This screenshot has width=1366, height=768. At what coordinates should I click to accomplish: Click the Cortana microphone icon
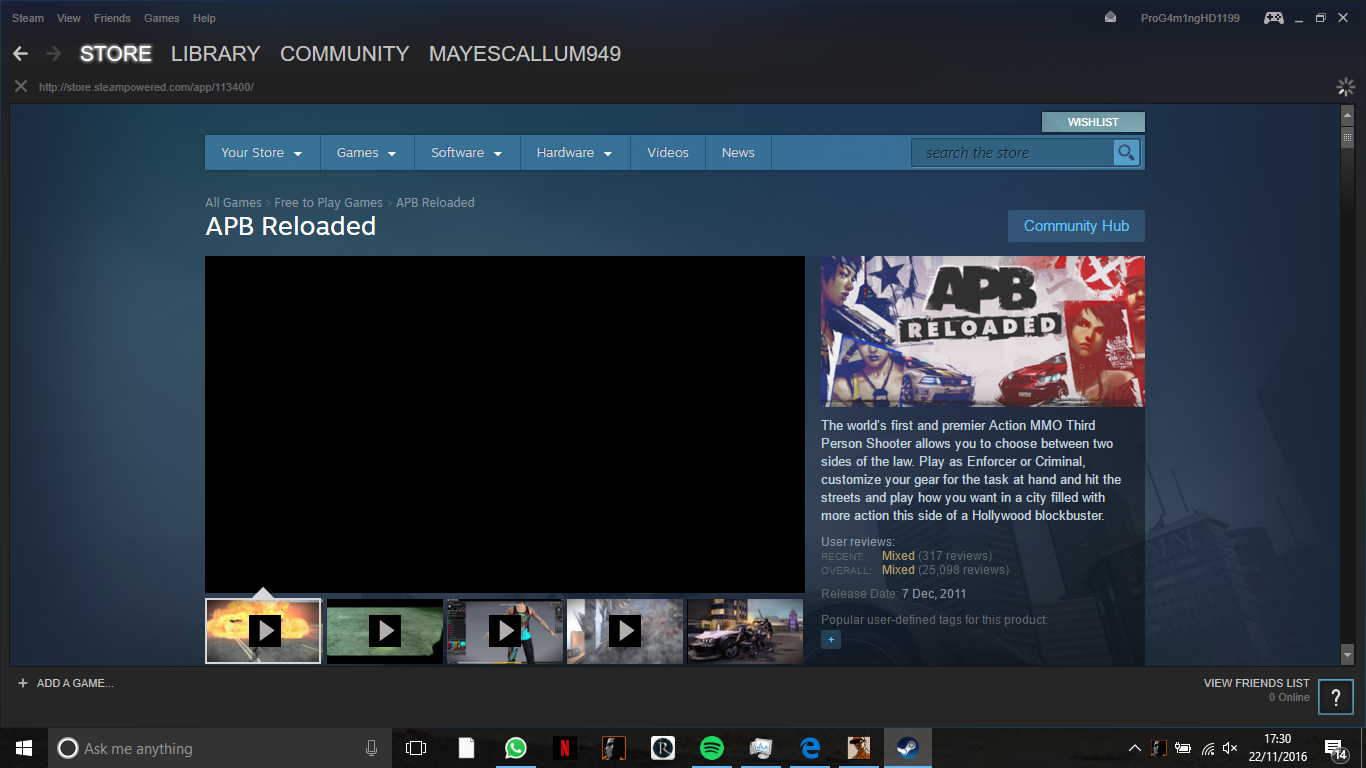coord(371,748)
